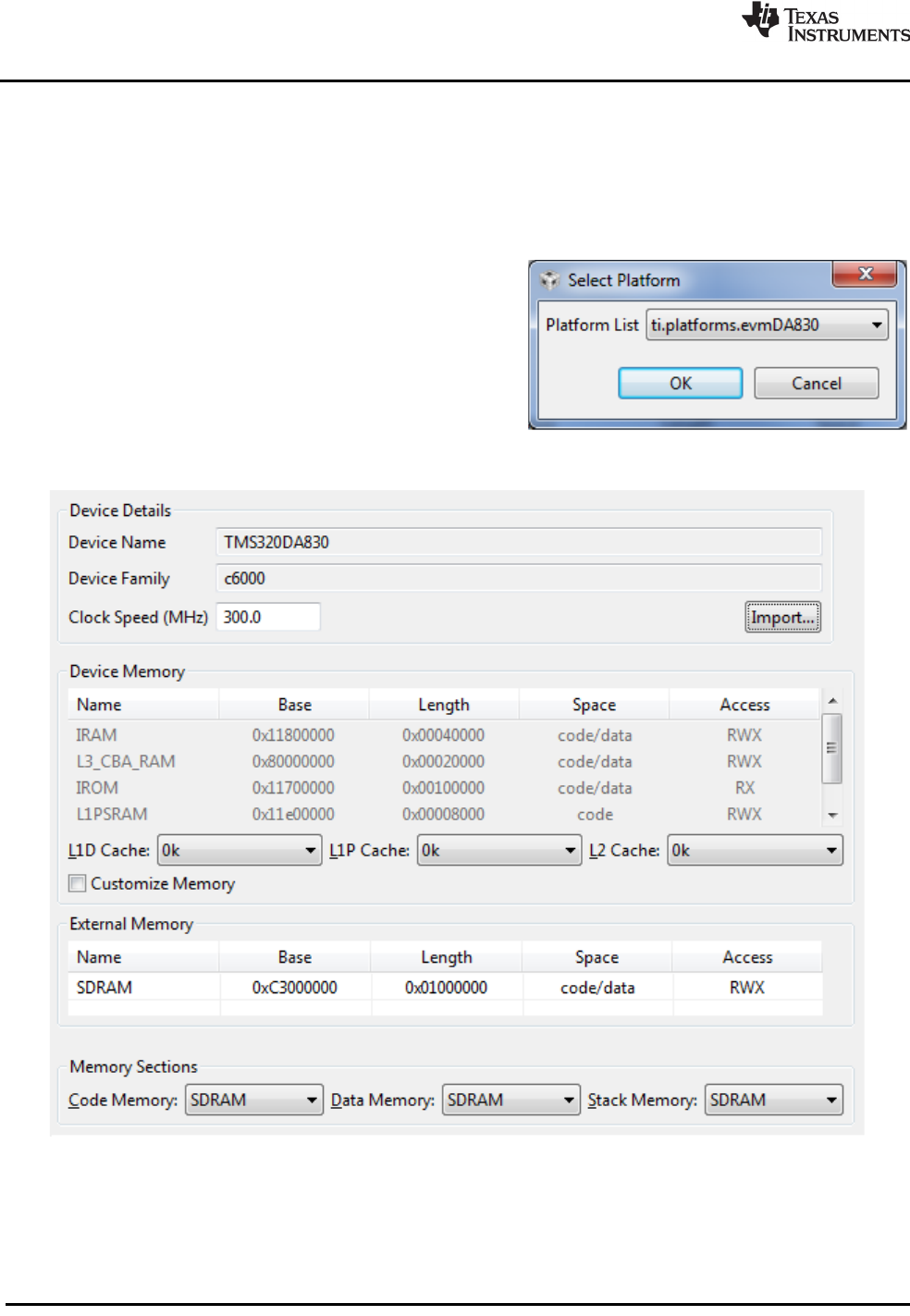The image size is (910, 1316).
Task: Open the Code Memory dropdown
Action: coord(254,1100)
